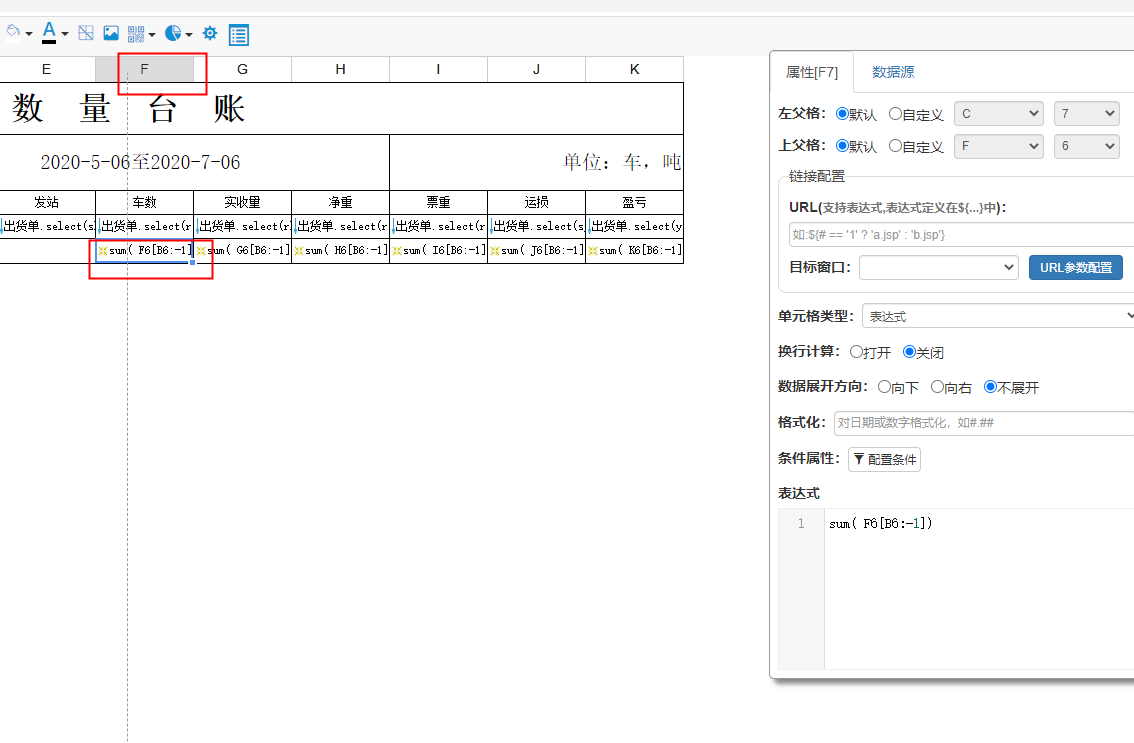This screenshot has width=1134, height=743.
Task: Click the report list icon
Action: pyautogui.click(x=238, y=33)
